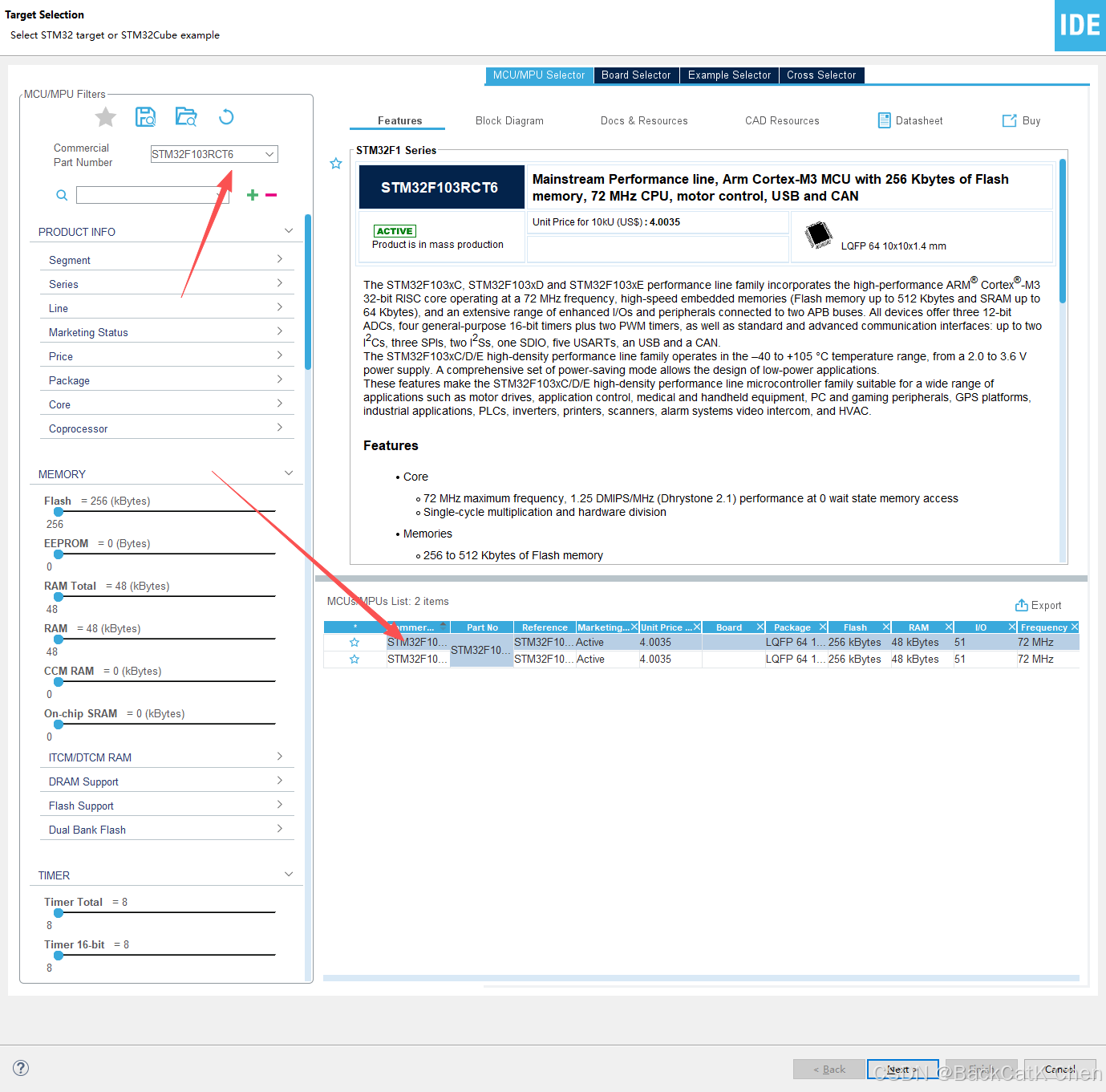
Task: Open the Docs & Resources tab
Action: coord(644,121)
